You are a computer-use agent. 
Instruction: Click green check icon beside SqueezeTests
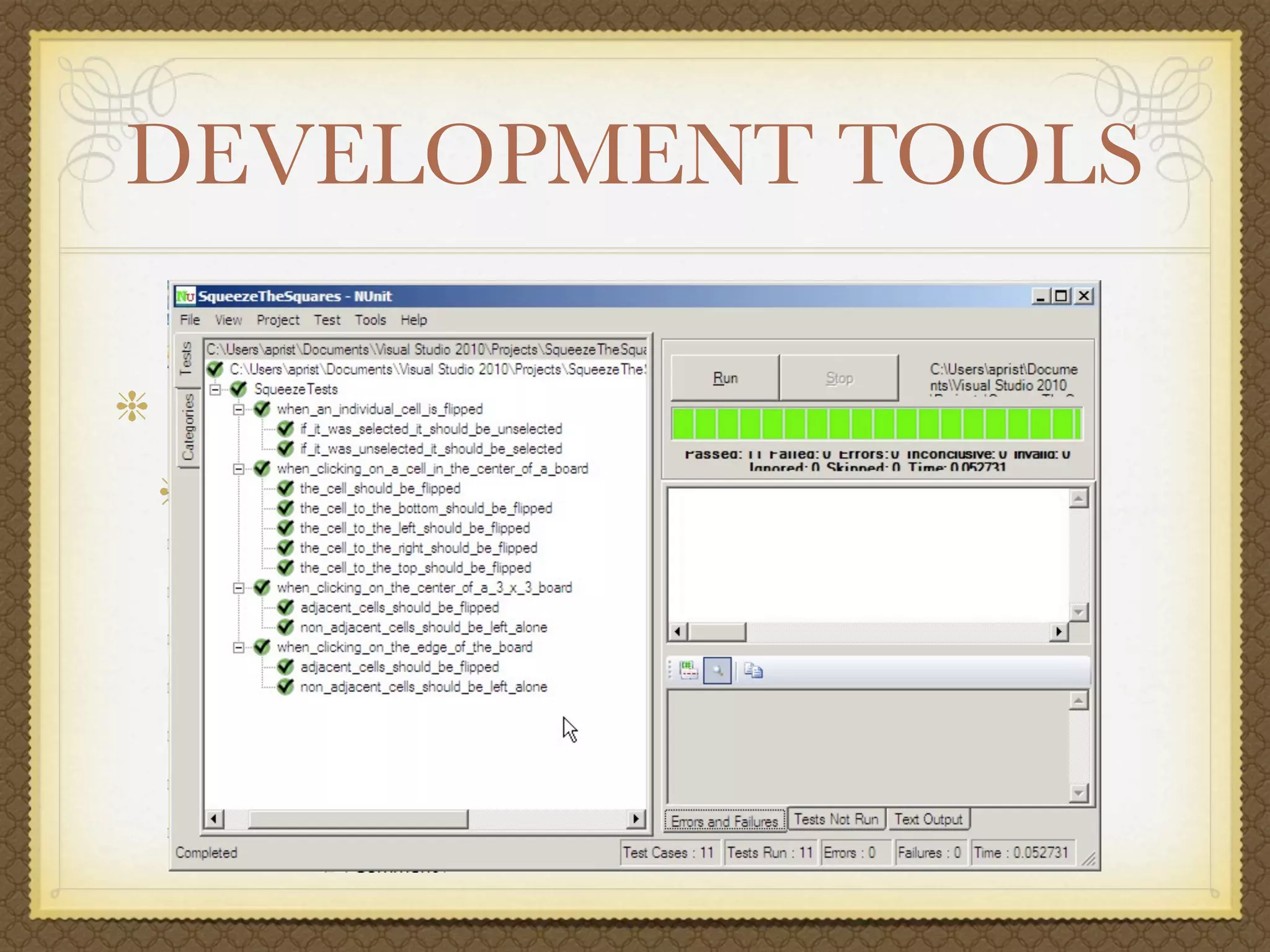[239, 389]
